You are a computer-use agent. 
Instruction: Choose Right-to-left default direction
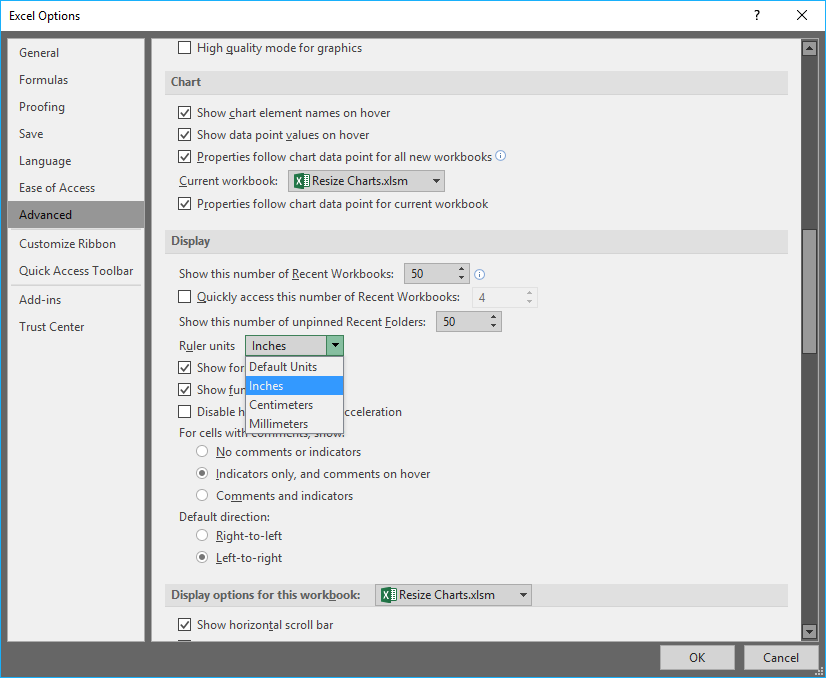202,536
